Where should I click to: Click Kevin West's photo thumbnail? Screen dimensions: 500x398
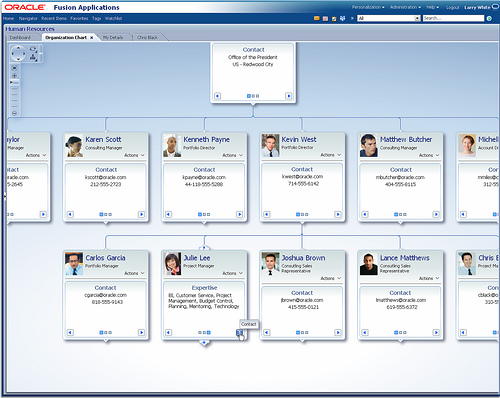[270, 145]
